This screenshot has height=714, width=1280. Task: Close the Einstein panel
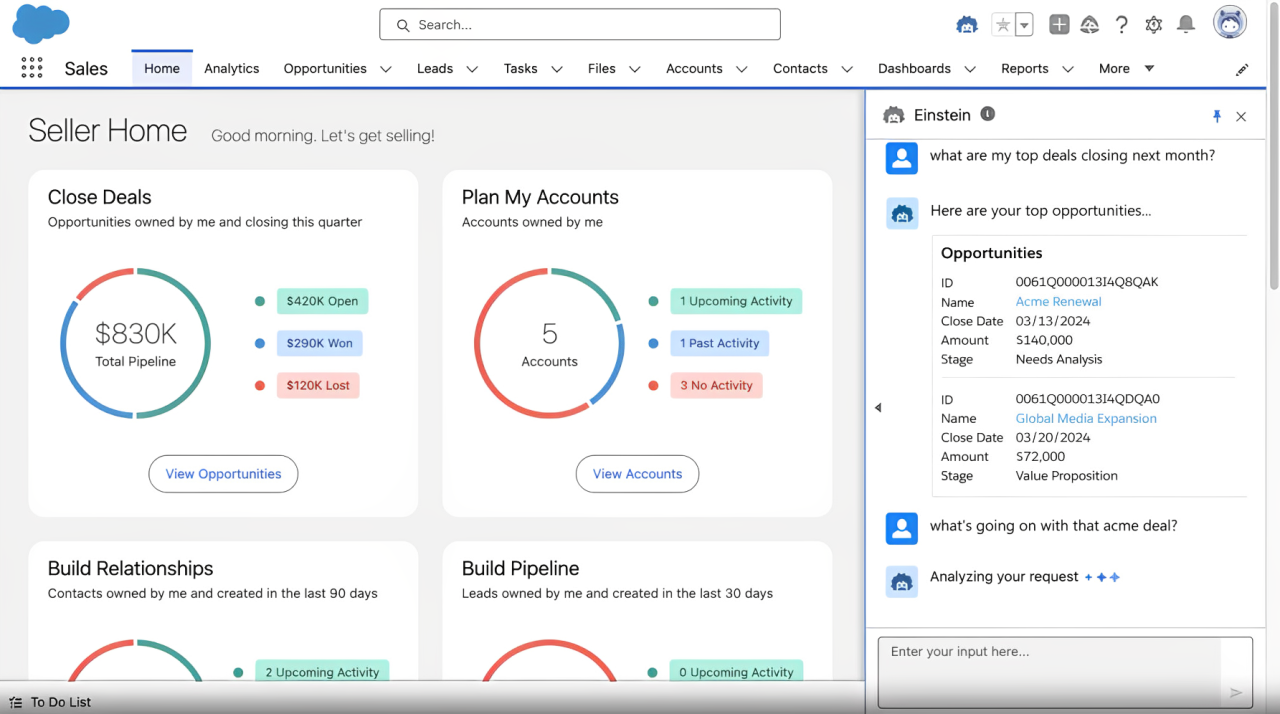[1241, 116]
